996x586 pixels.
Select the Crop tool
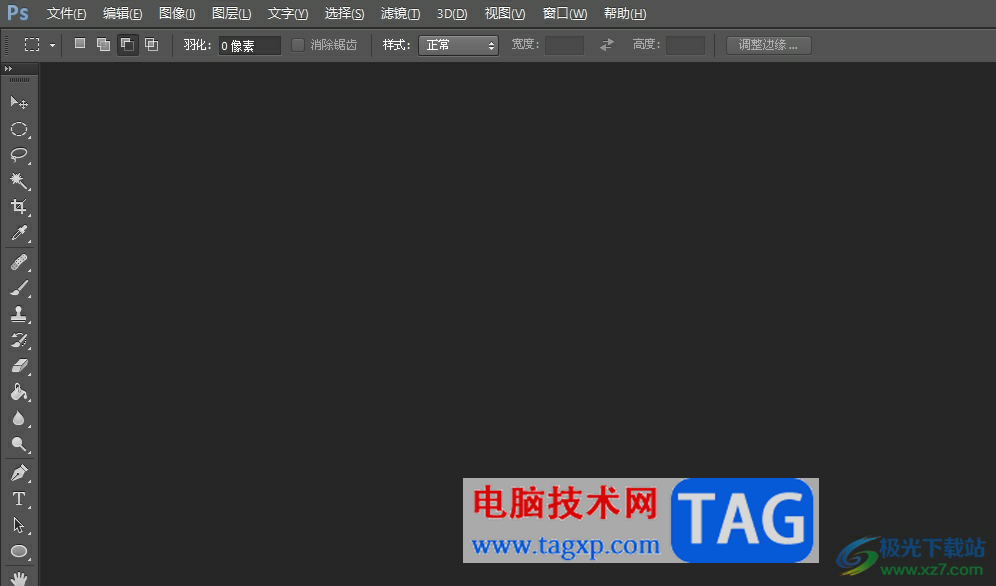[19, 207]
